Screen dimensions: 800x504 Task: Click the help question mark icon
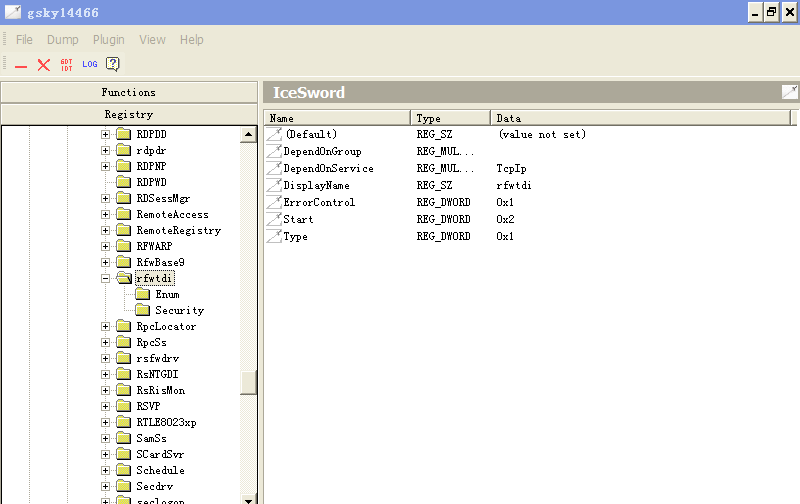coord(113,65)
